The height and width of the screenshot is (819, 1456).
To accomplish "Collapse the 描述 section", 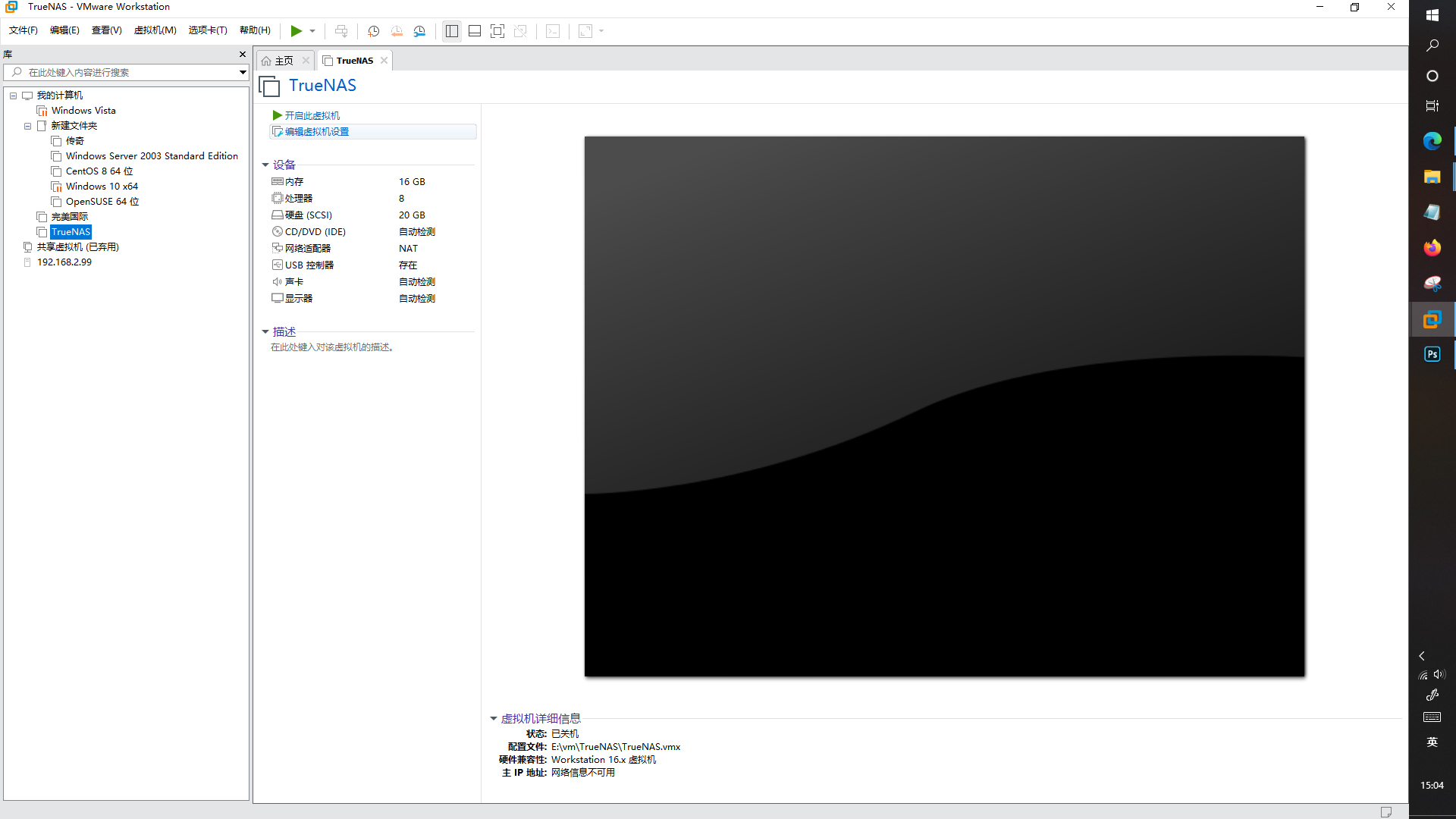I will [265, 331].
